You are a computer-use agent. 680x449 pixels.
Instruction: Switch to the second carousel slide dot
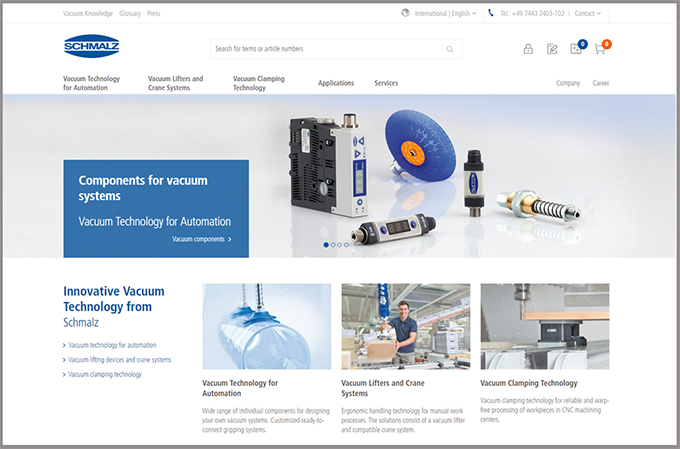(x=332, y=244)
